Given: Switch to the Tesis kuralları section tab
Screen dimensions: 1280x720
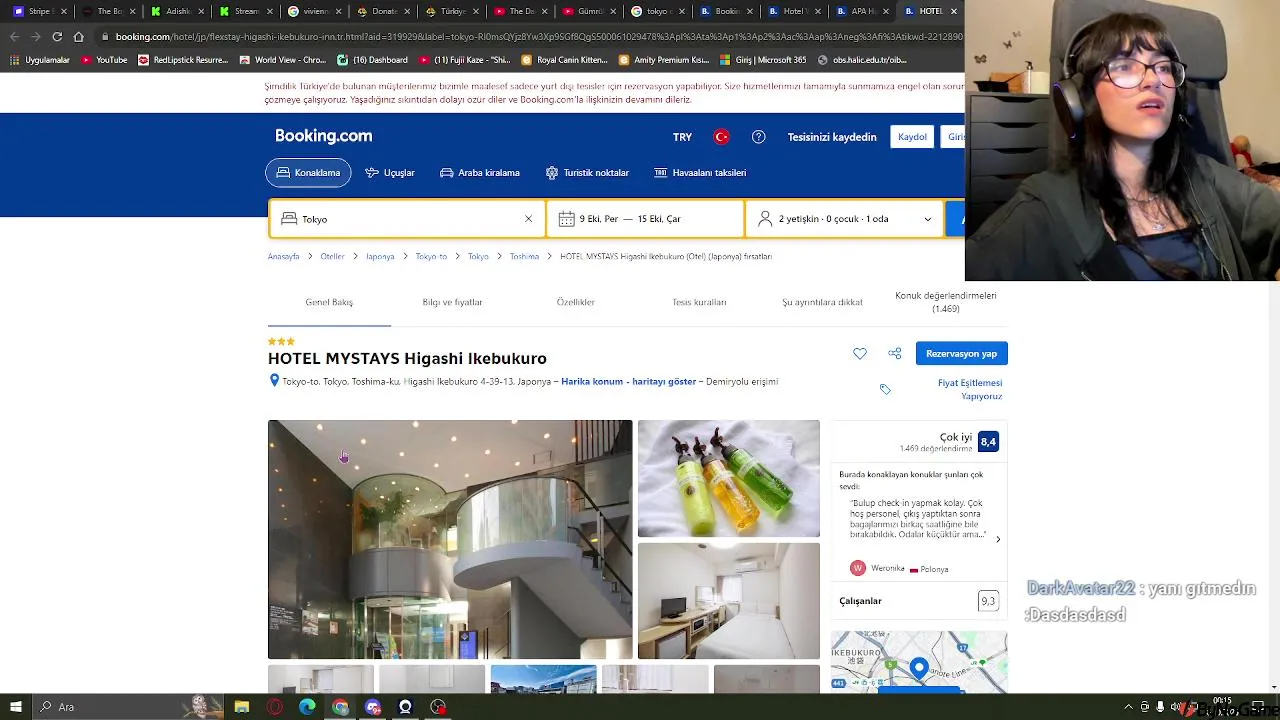Looking at the screenshot, I should pos(699,302).
